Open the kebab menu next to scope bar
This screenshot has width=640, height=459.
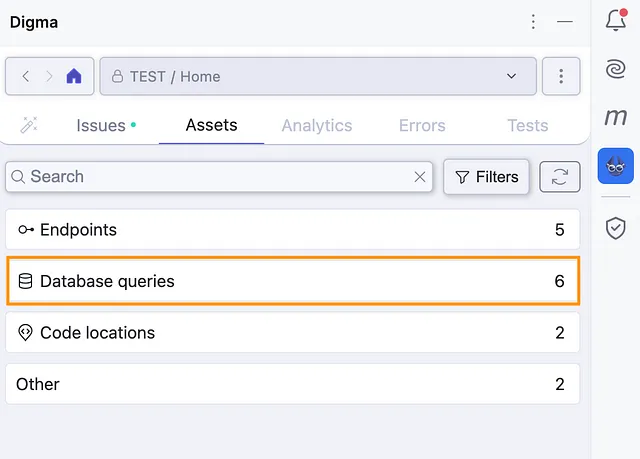(x=561, y=76)
